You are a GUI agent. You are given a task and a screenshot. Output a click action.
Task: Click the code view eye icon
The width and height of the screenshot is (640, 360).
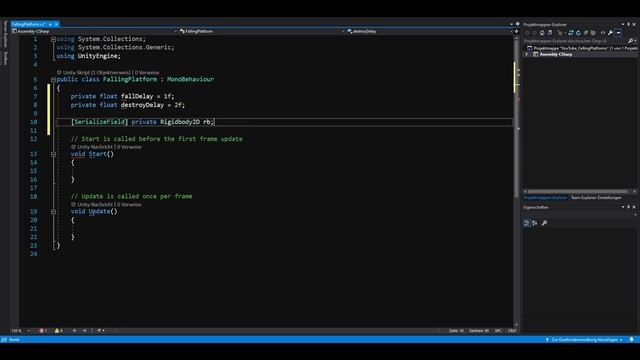(603, 33)
